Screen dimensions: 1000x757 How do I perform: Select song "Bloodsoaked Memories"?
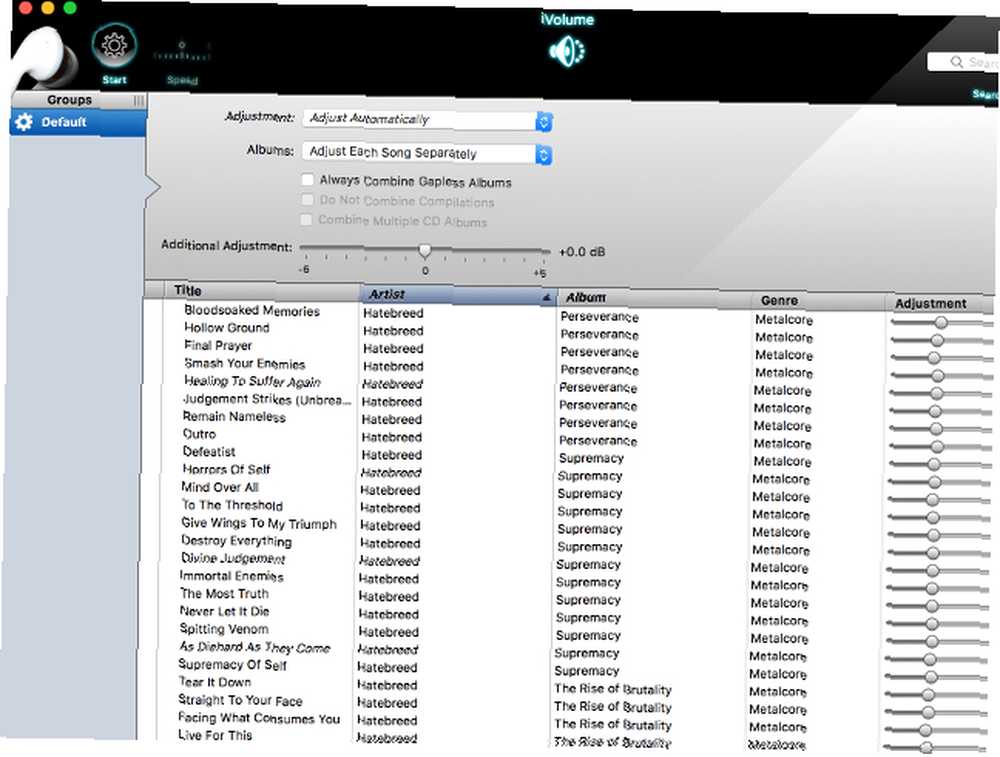[x=252, y=311]
